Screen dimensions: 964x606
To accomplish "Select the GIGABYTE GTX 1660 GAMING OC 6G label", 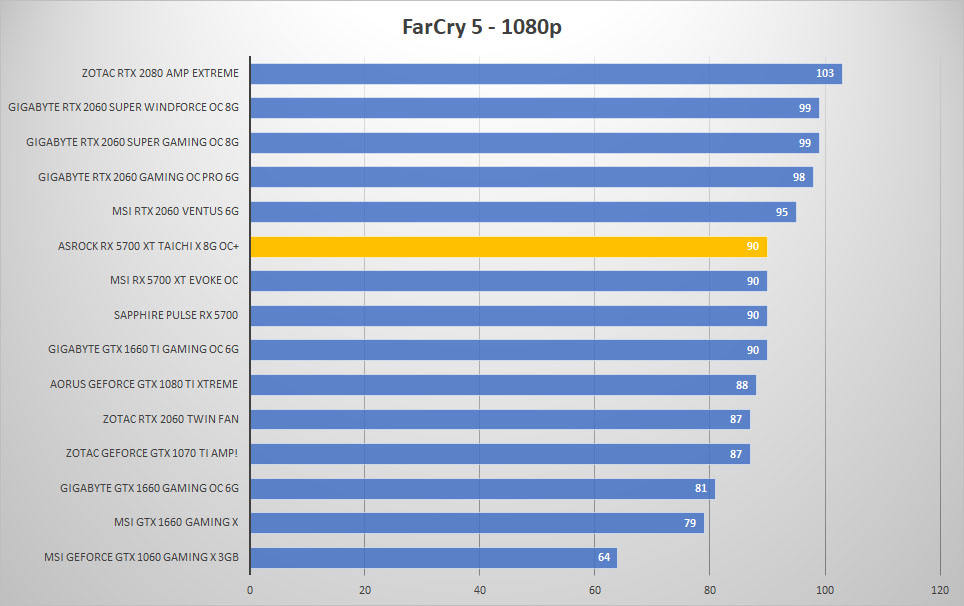I will coord(149,488).
